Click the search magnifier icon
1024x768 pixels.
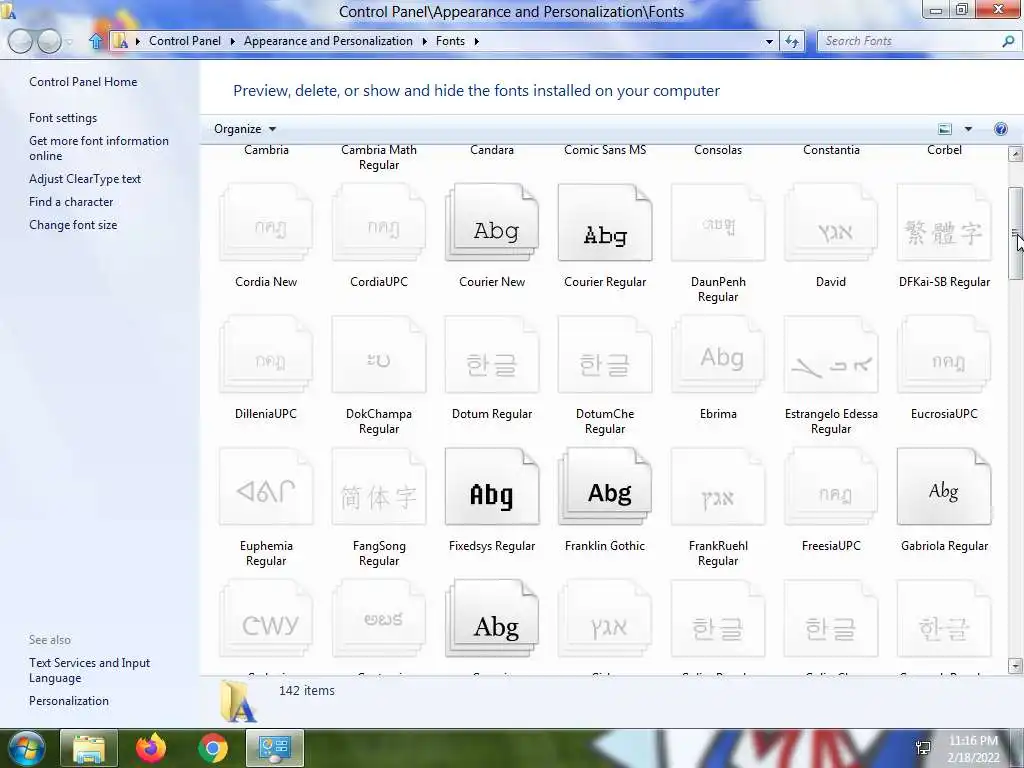(1008, 41)
